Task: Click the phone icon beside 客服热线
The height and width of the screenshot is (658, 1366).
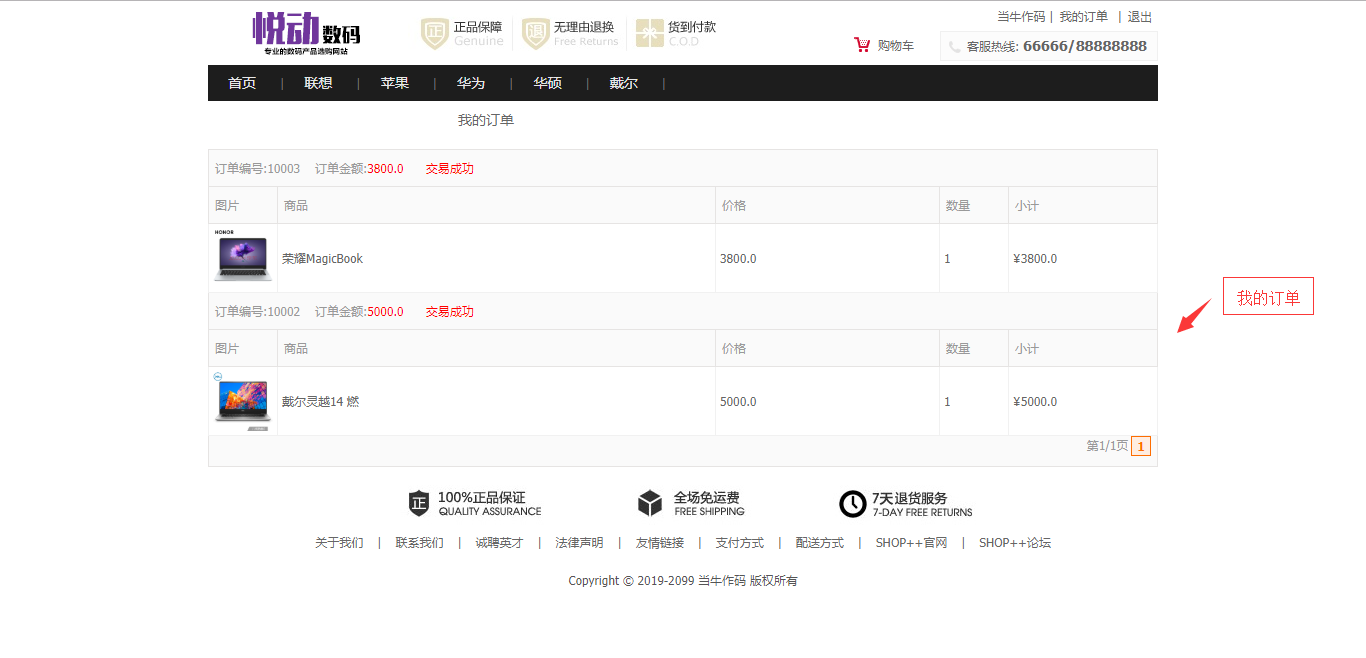Action: click(x=955, y=47)
